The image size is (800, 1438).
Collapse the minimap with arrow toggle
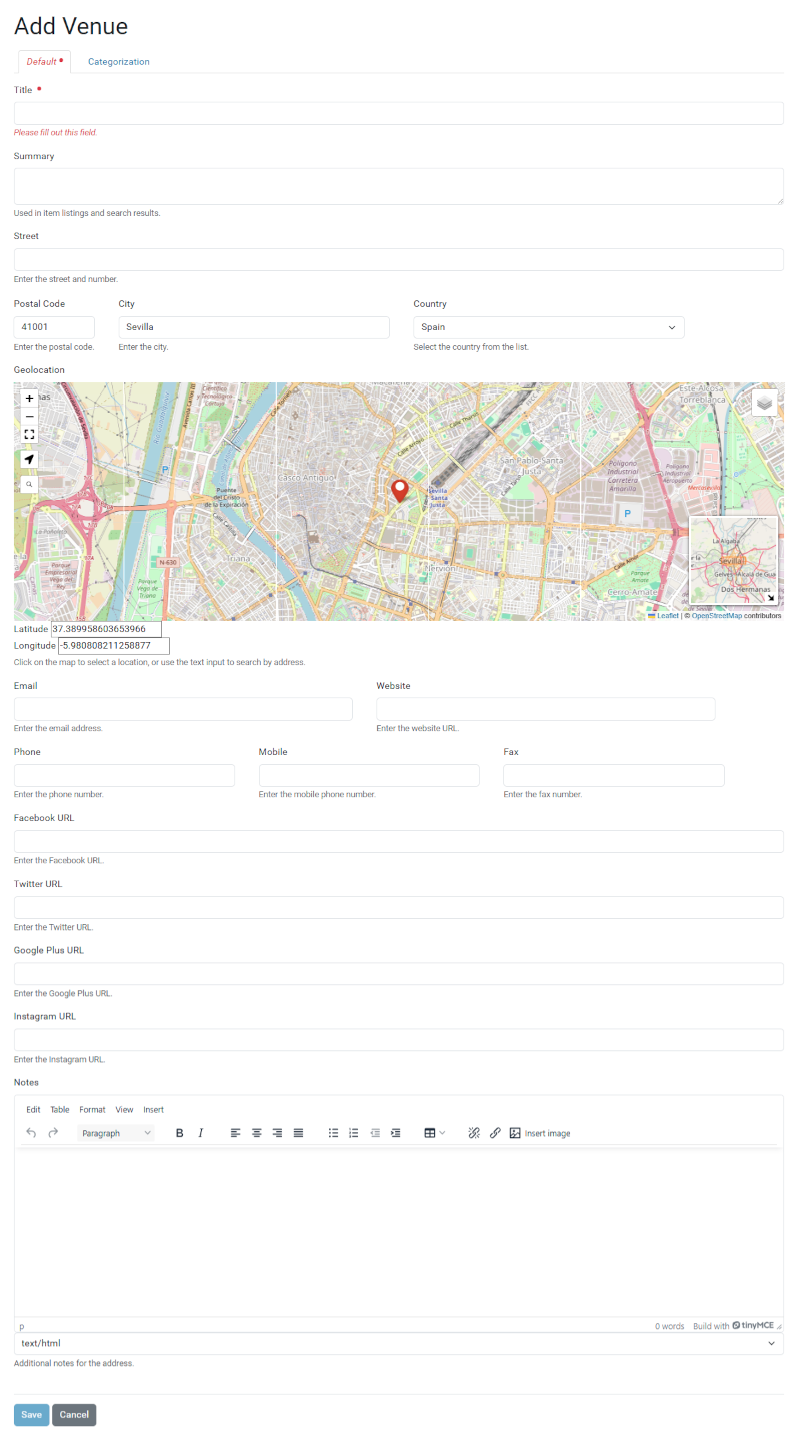[x=771, y=598]
